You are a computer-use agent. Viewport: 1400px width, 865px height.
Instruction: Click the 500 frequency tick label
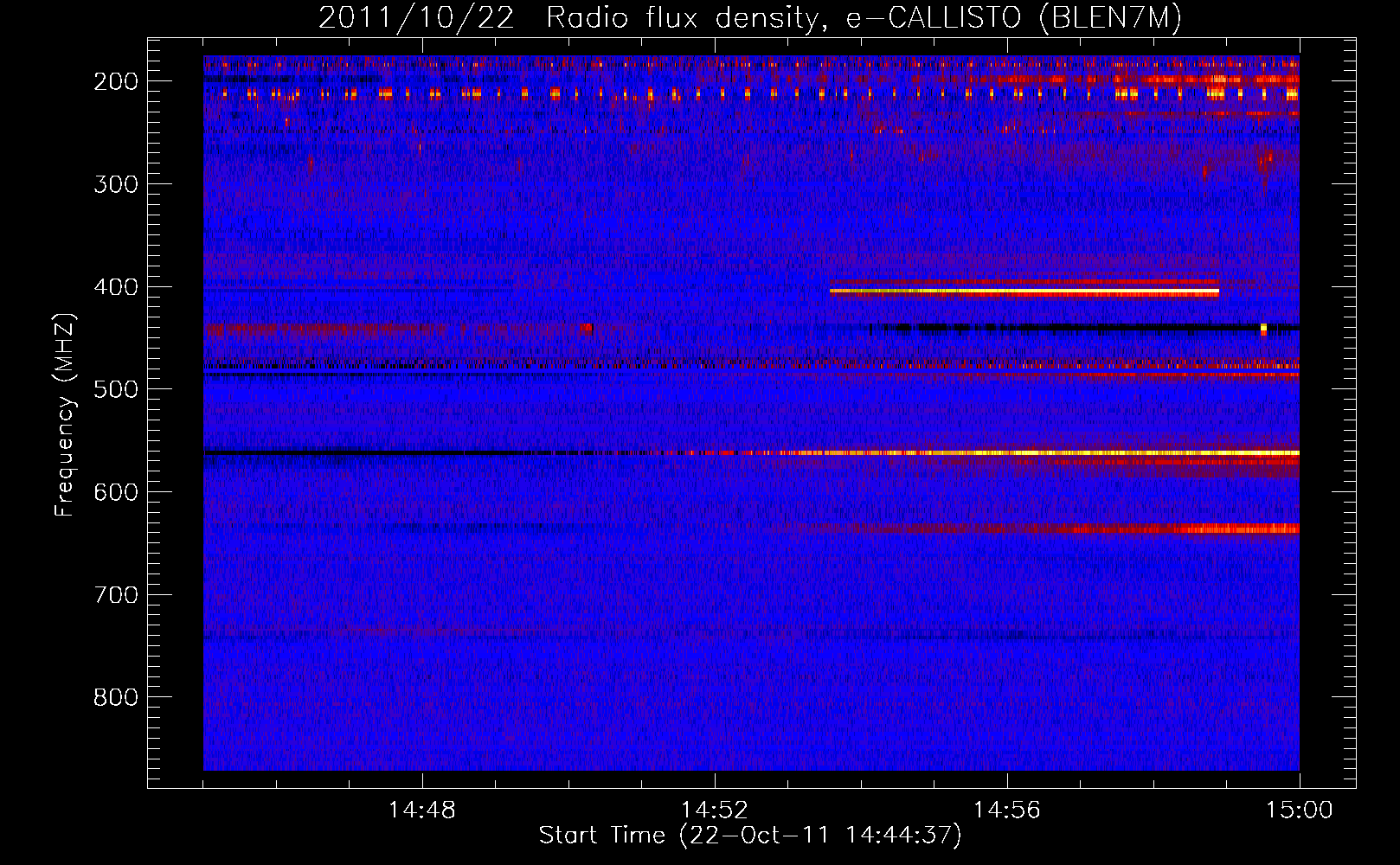(116, 389)
